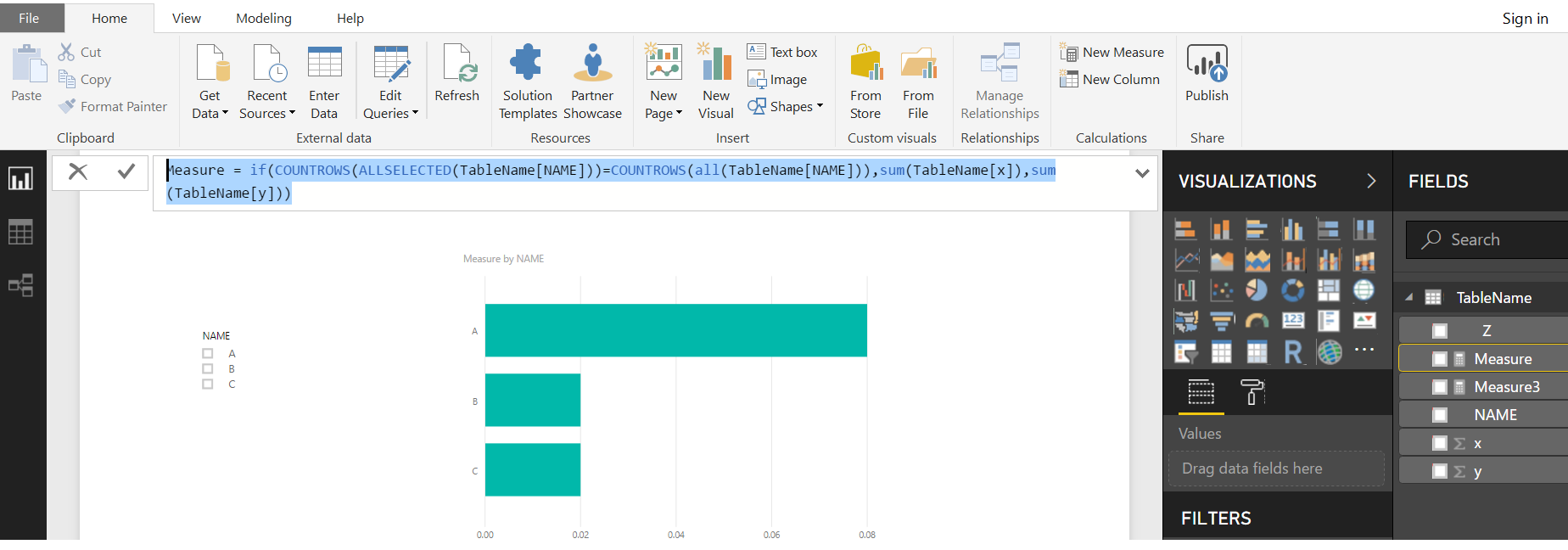The height and width of the screenshot is (550, 1568).
Task: Open the Edit Queries dropdown
Action: [390, 104]
